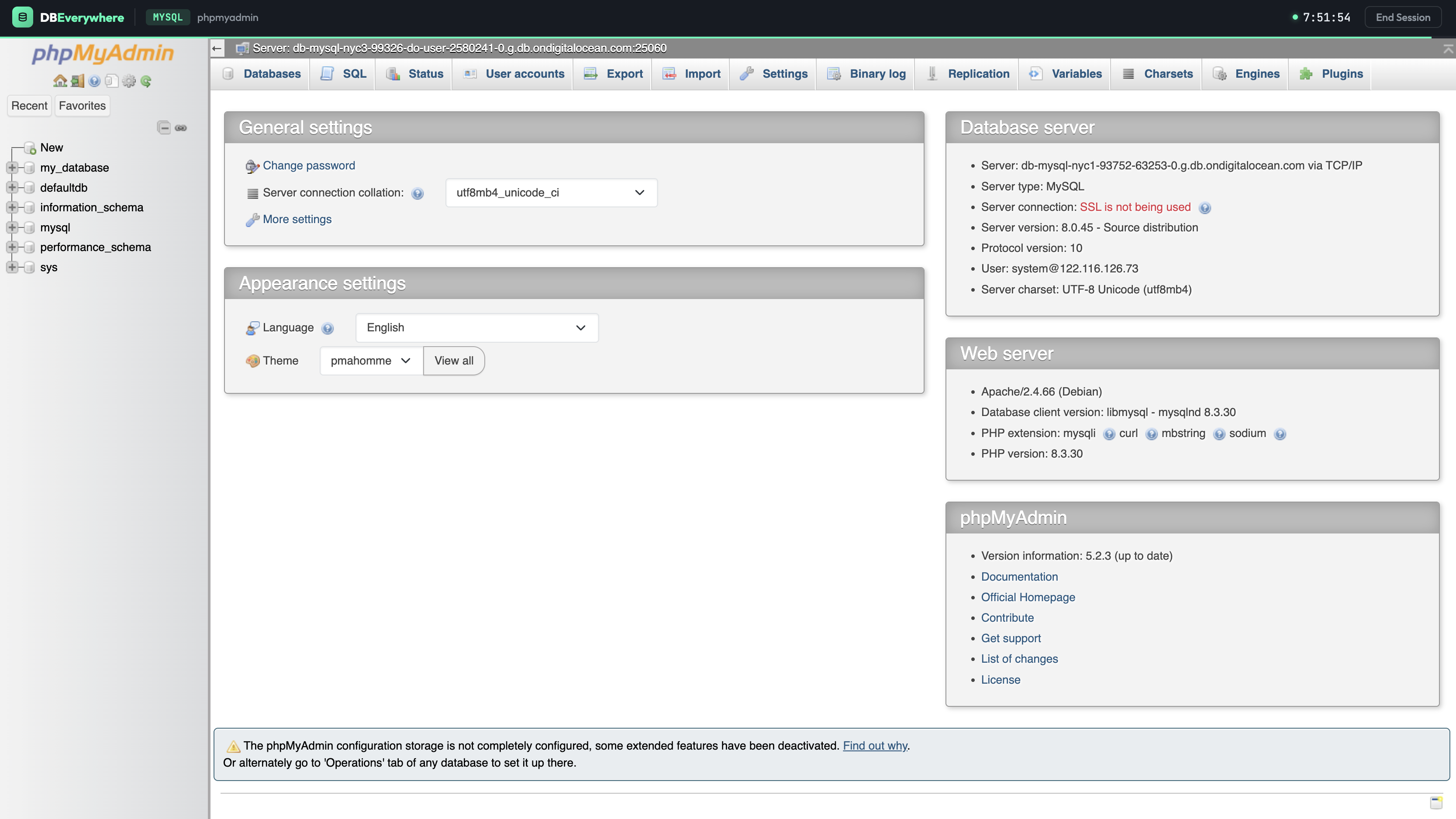1456x819 pixels.
Task: Click the link-with-main-panel chain icon
Action: (x=181, y=128)
